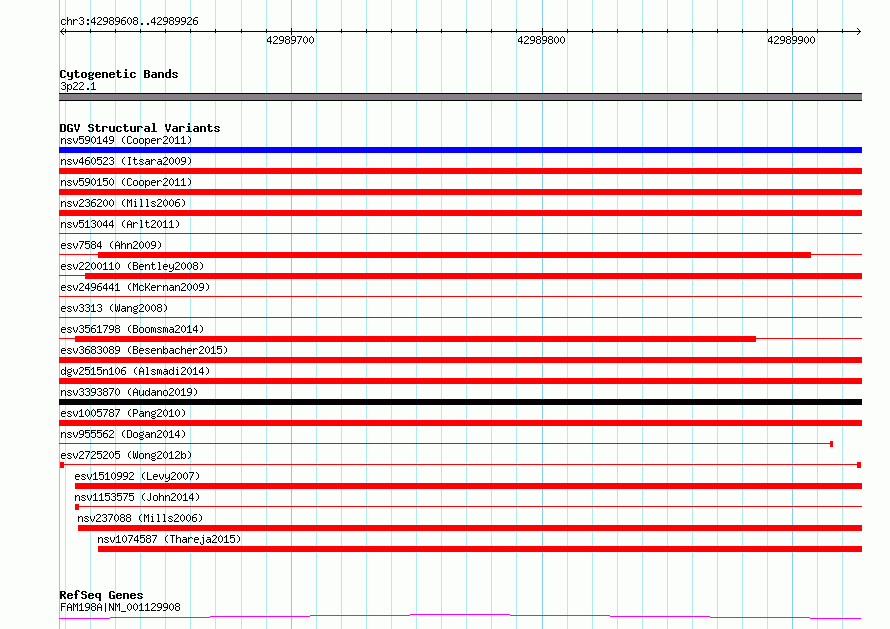Click the RefSeq Genes track title
This screenshot has width=890, height=629.
101,596
